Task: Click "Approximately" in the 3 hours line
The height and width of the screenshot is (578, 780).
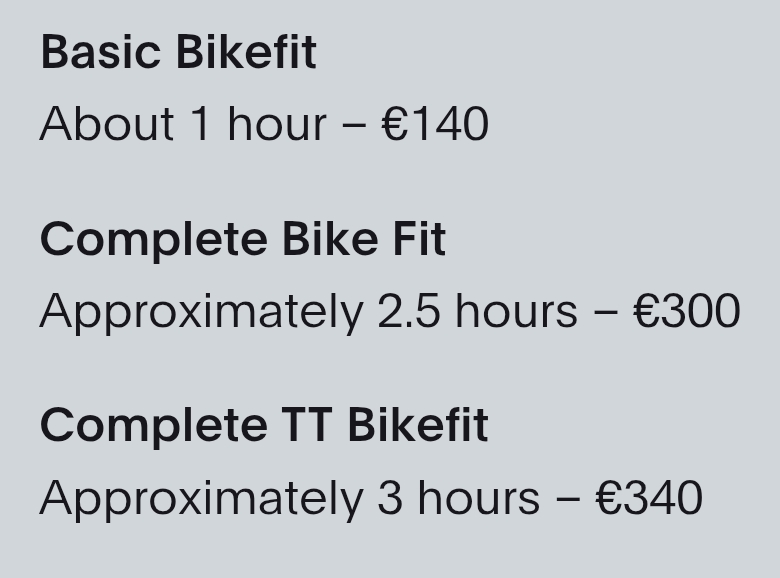Action: (201, 498)
